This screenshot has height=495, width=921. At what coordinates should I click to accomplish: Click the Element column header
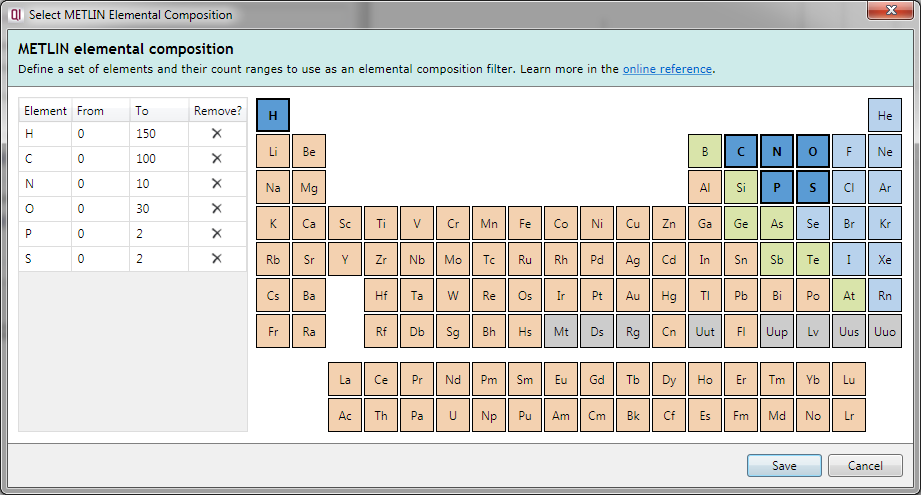[45, 110]
